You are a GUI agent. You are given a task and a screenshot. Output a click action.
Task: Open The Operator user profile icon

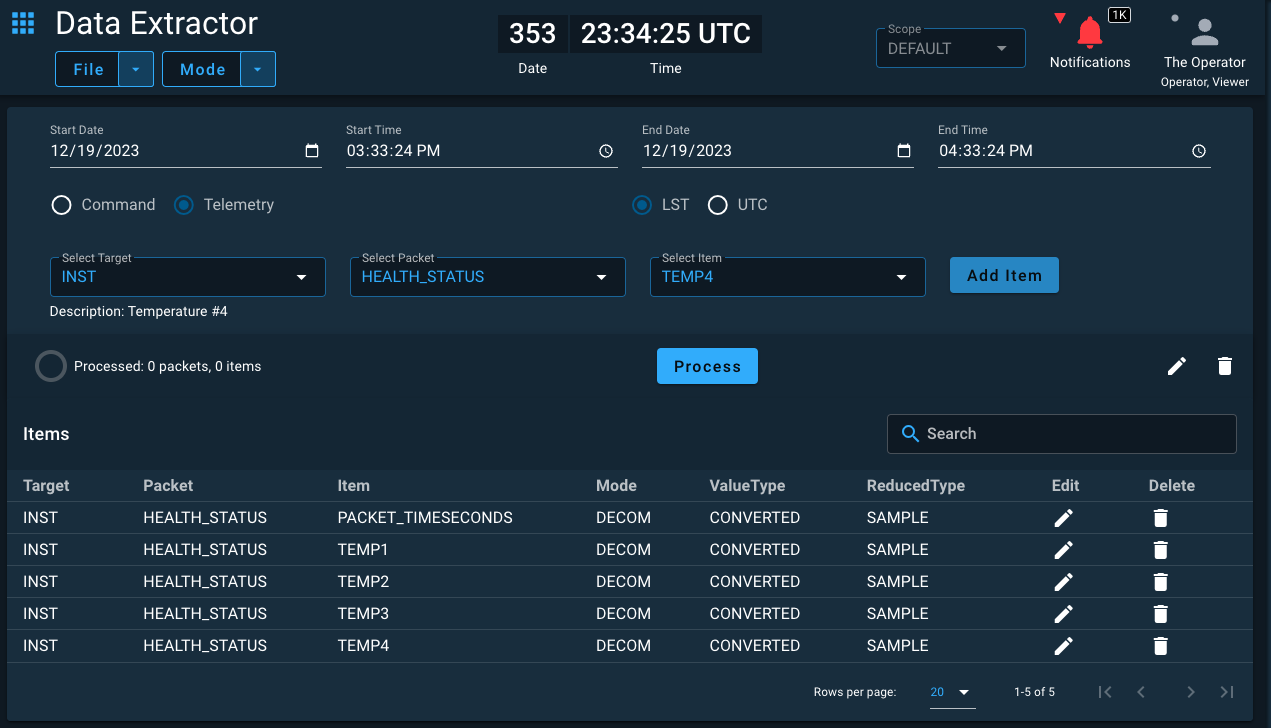[1205, 32]
